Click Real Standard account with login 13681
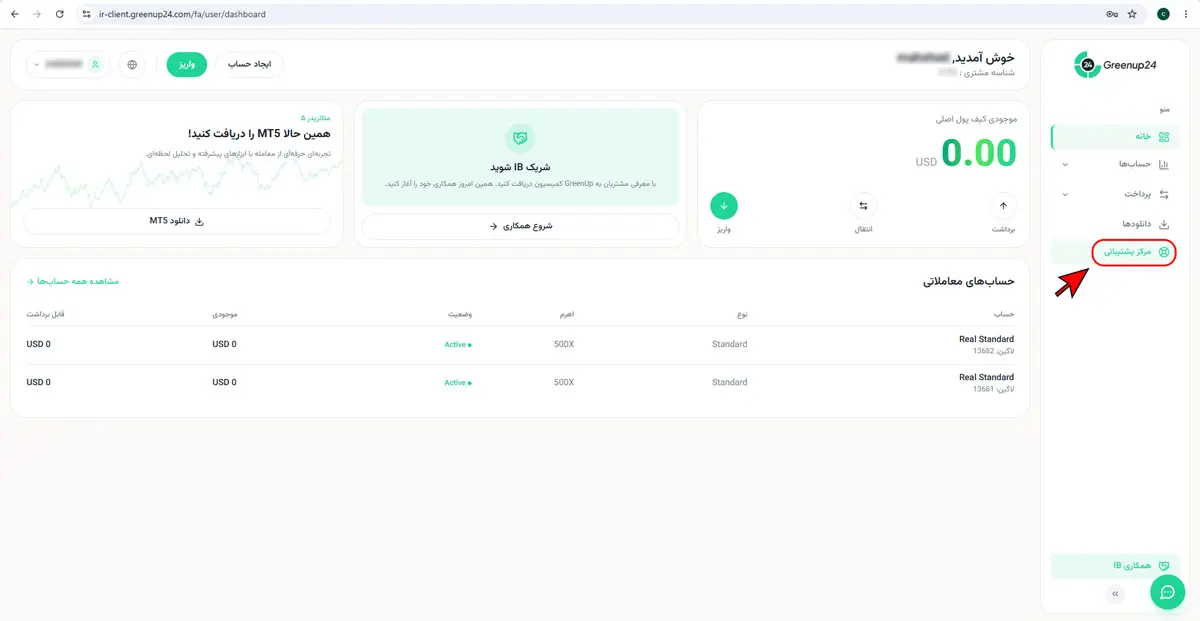Screen dimensions: 1200x621 coord(986,383)
